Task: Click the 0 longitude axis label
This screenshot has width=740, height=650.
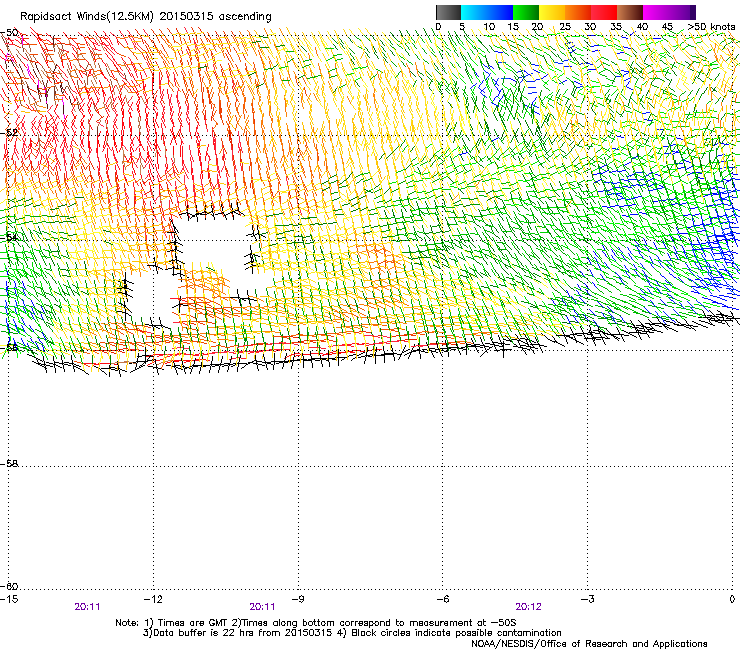Action: pos(732,599)
